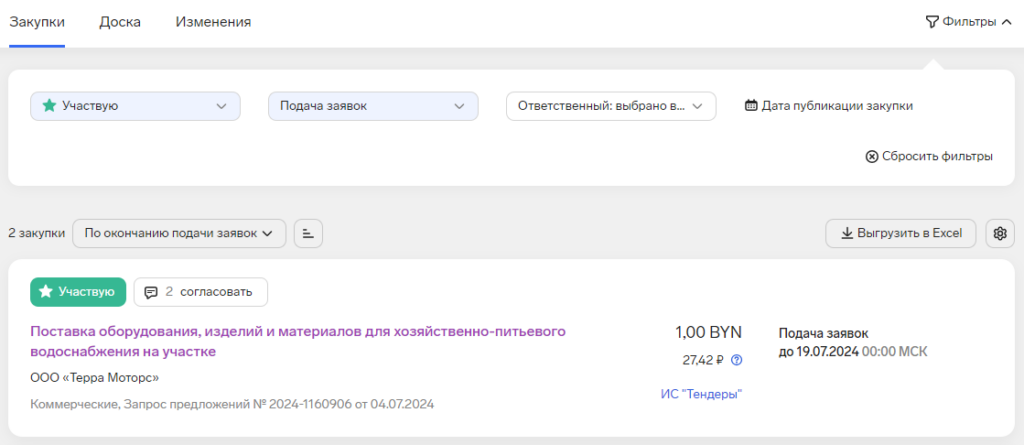Screen dimensions: 1024x445
Task: Open the Ответственный filter dropdown
Action: pos(610,106)
